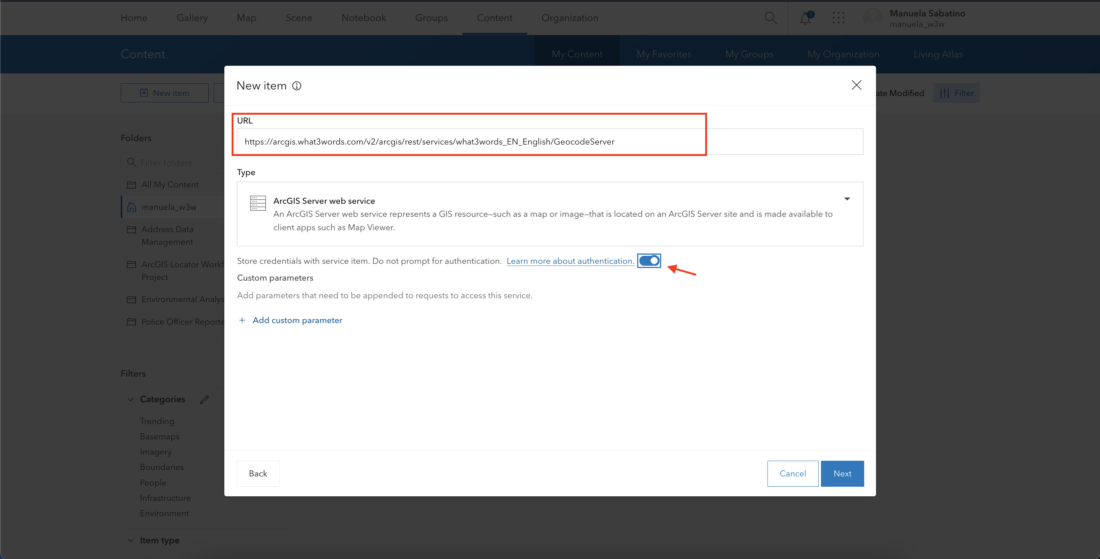Select the Boundaries category filter

(161, 467)
